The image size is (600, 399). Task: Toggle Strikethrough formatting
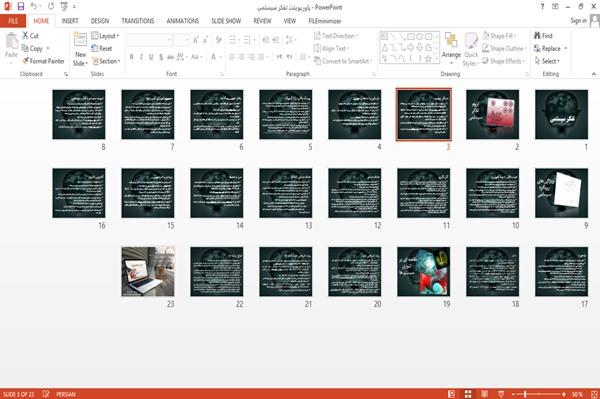click(171, 57)
